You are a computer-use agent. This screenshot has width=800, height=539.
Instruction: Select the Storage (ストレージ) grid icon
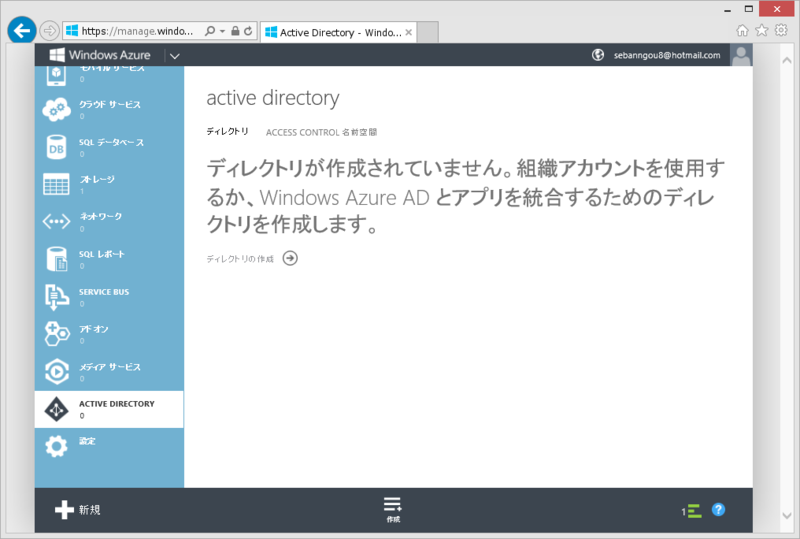point(56,184)
